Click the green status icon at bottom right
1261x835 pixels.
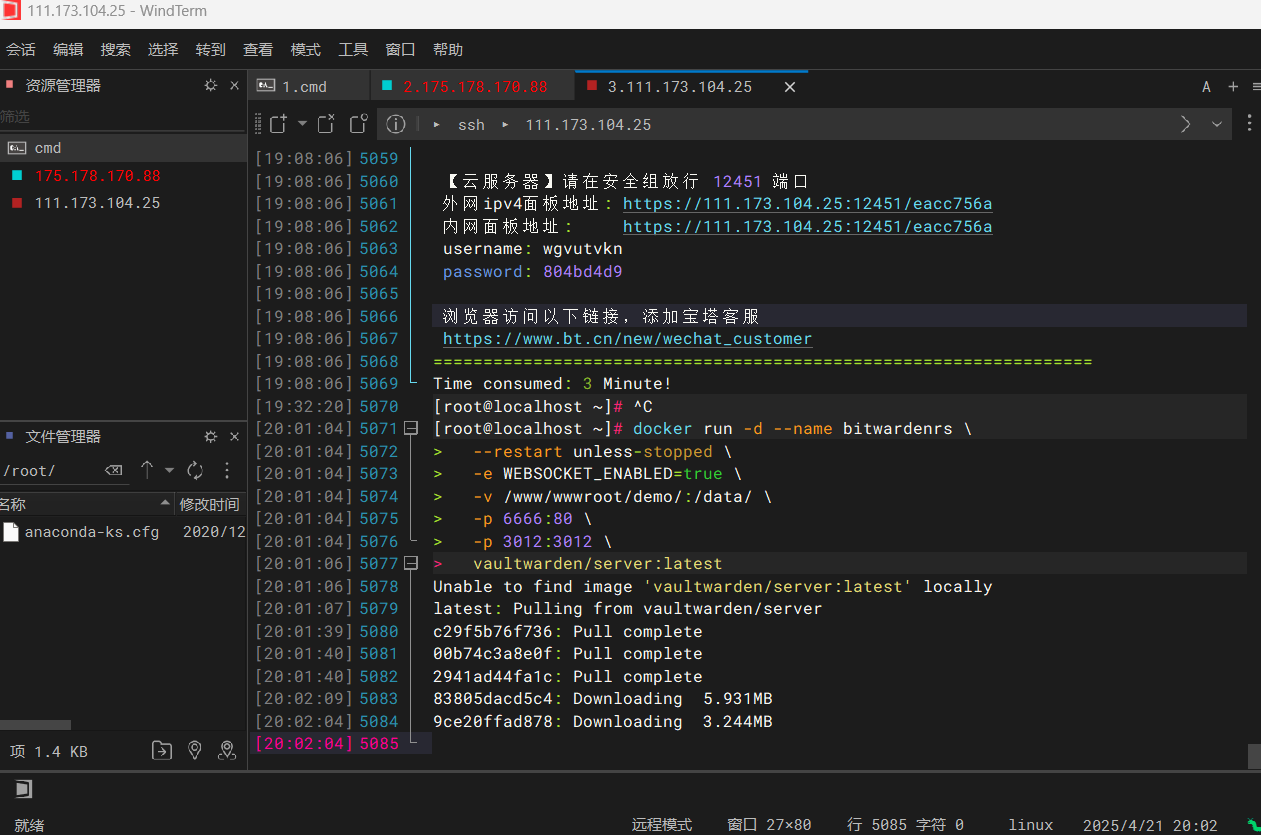[1252, 825]
